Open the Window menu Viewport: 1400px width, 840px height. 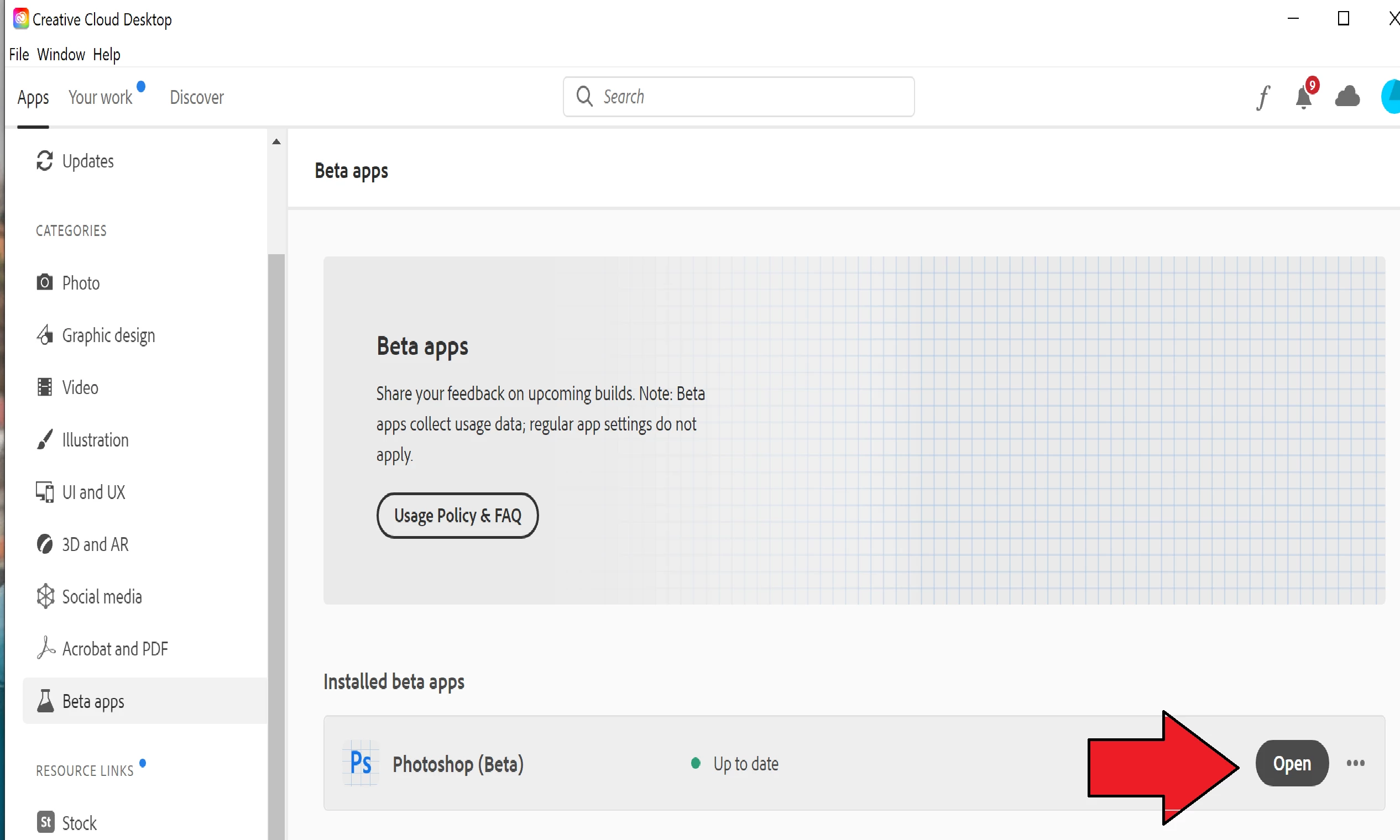point(61,54)
